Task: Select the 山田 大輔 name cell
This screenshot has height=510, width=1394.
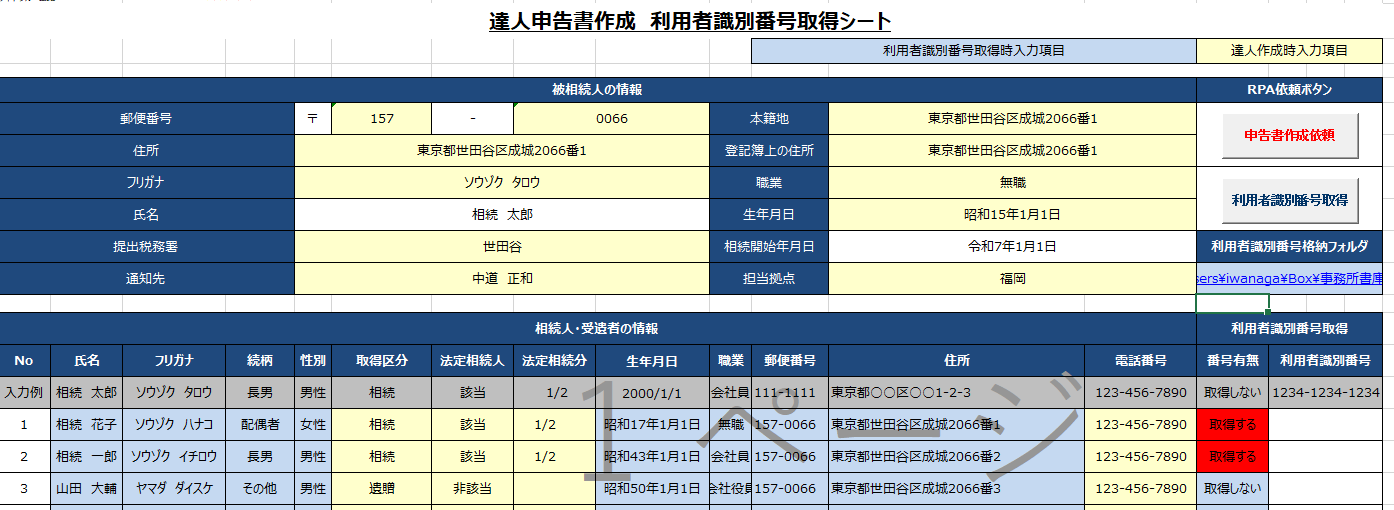Action: coord(86,489)
